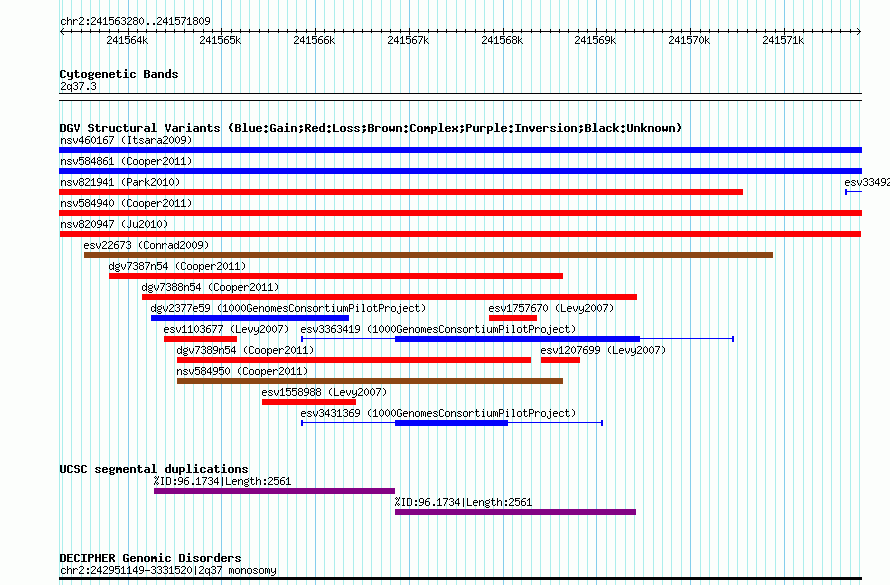890x585 pixels.
Task: Open the dgv7388n54 (Cooper2011) loss bar
Action: click(389, 297)
